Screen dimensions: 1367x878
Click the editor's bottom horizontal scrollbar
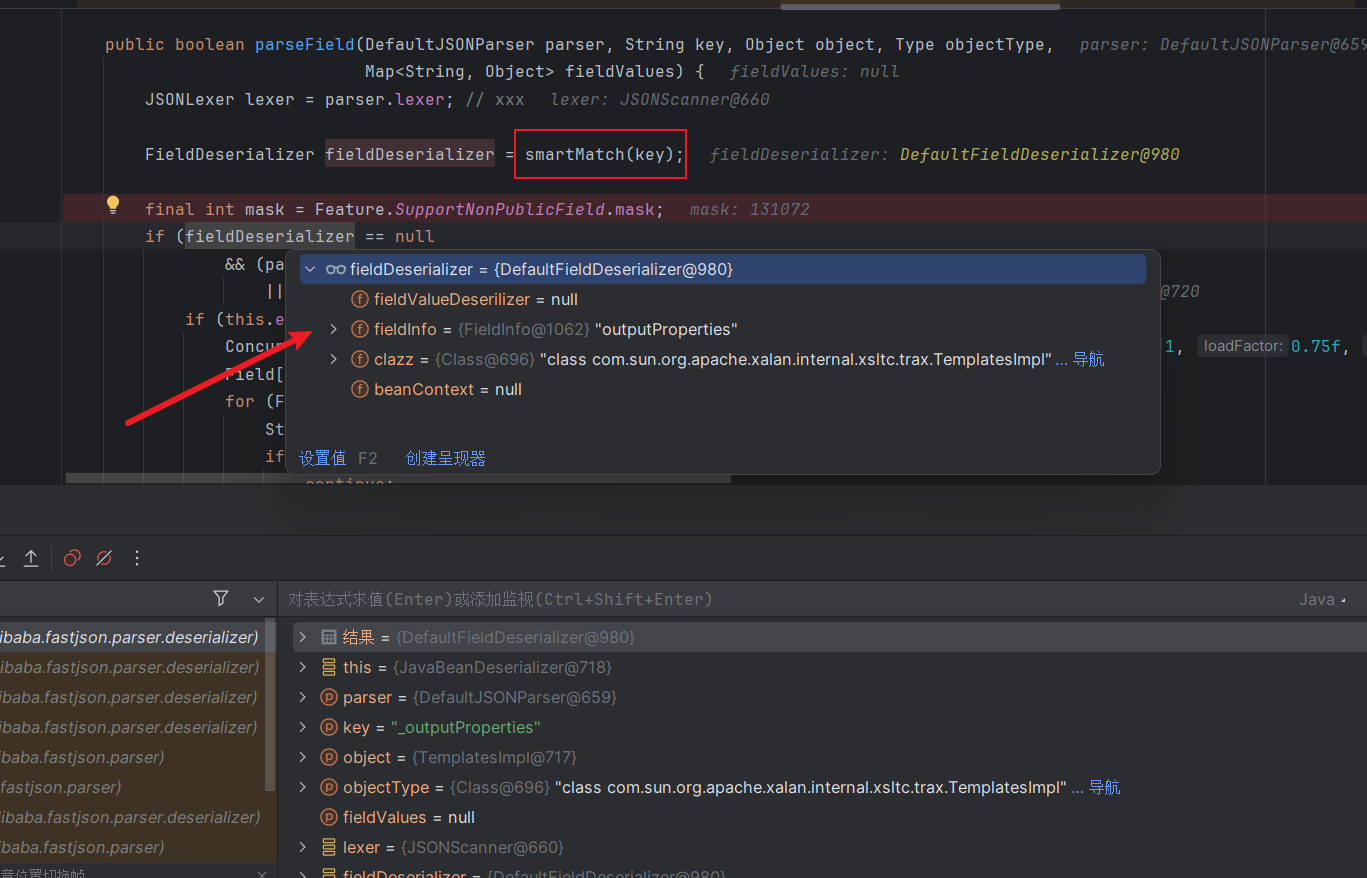398,479
